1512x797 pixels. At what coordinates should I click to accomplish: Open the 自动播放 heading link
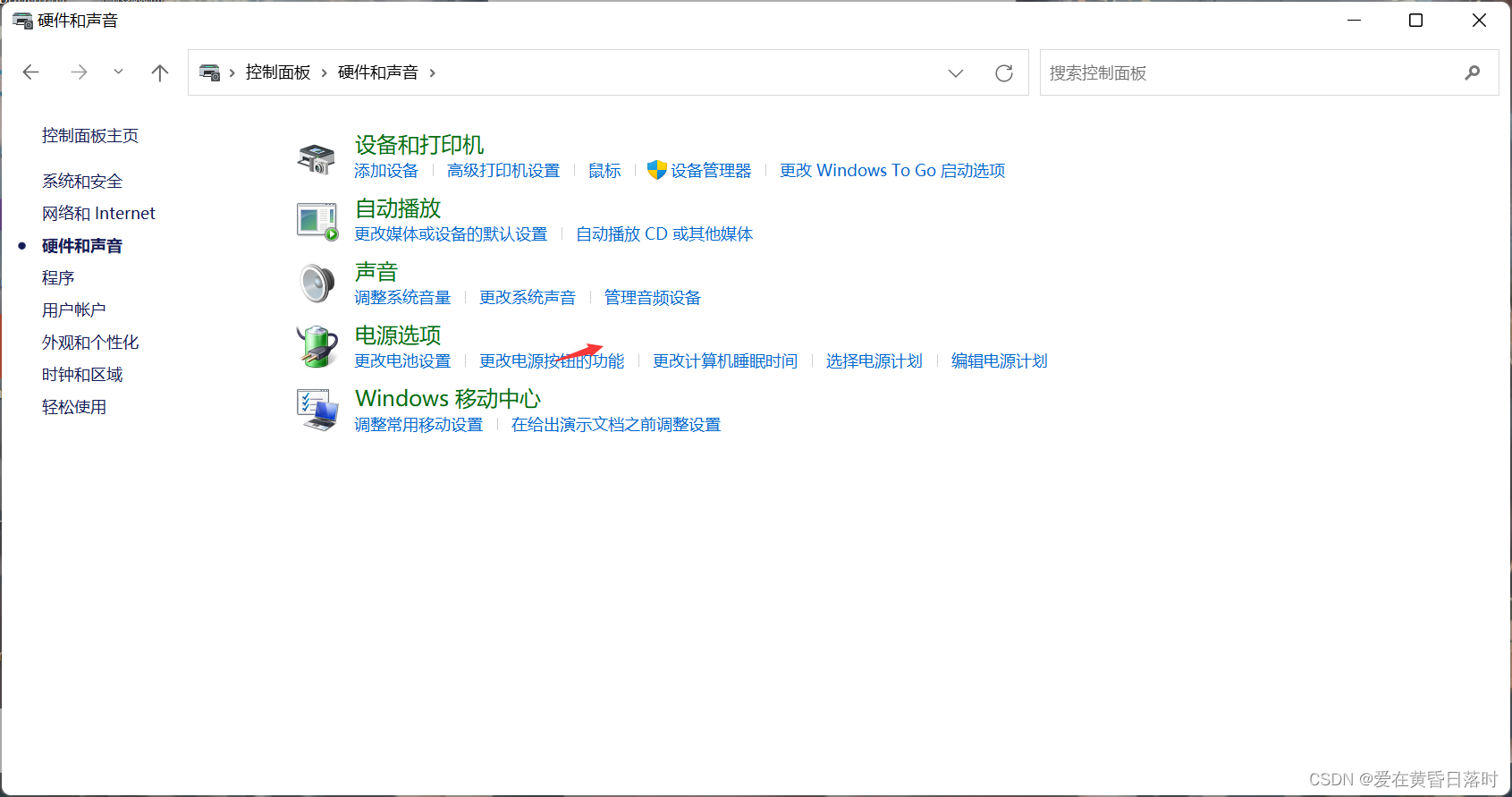click(x=398, y=208)
